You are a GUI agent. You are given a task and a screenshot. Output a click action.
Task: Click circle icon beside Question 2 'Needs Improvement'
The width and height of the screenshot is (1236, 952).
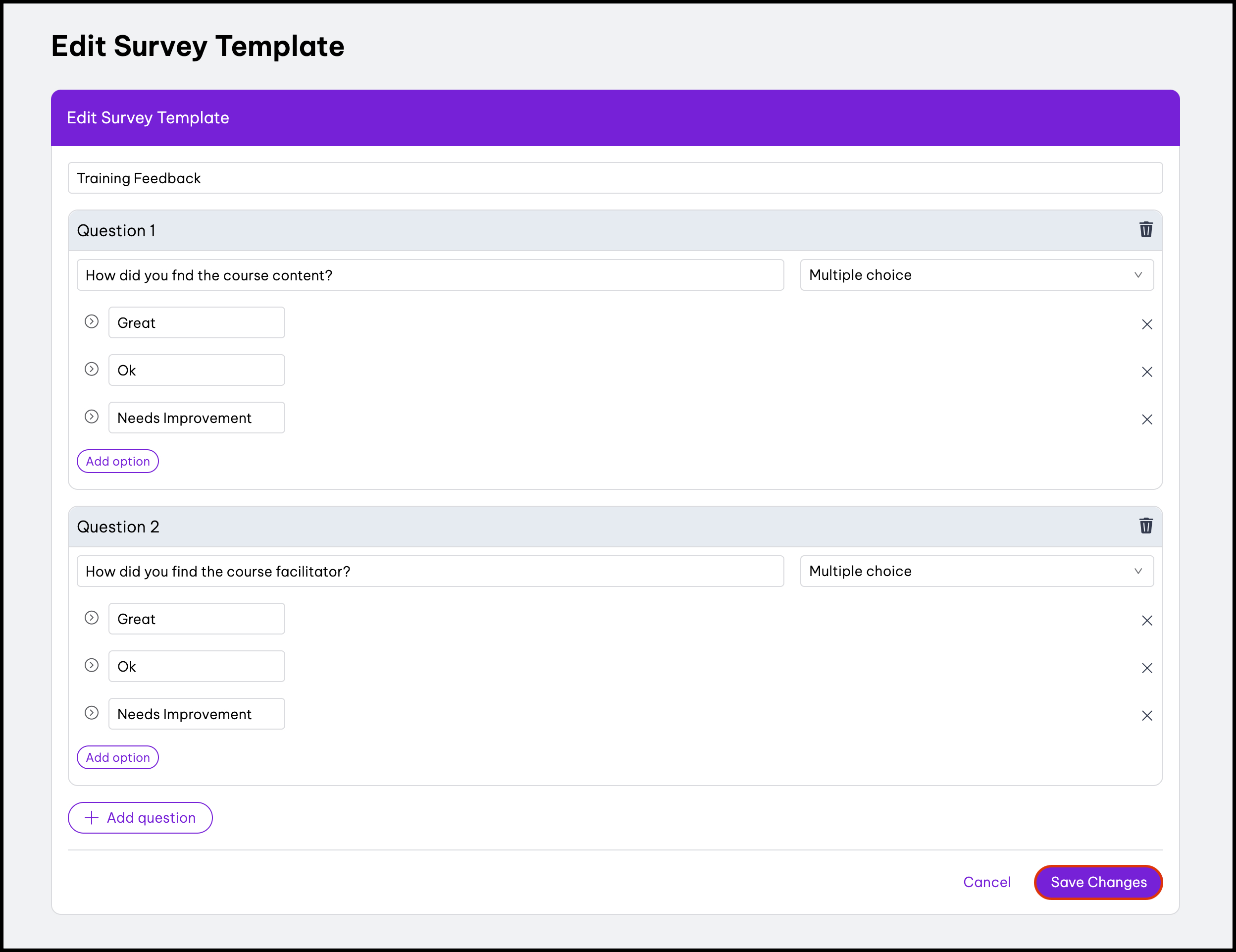point(92,713)
